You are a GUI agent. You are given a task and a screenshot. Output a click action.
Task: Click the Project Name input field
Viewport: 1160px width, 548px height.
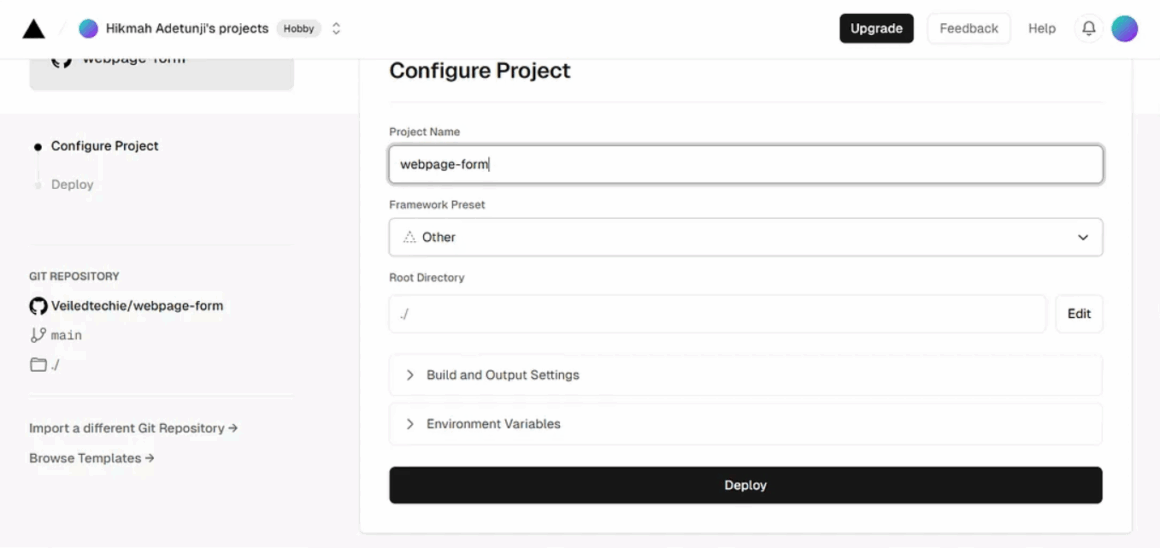746,164
